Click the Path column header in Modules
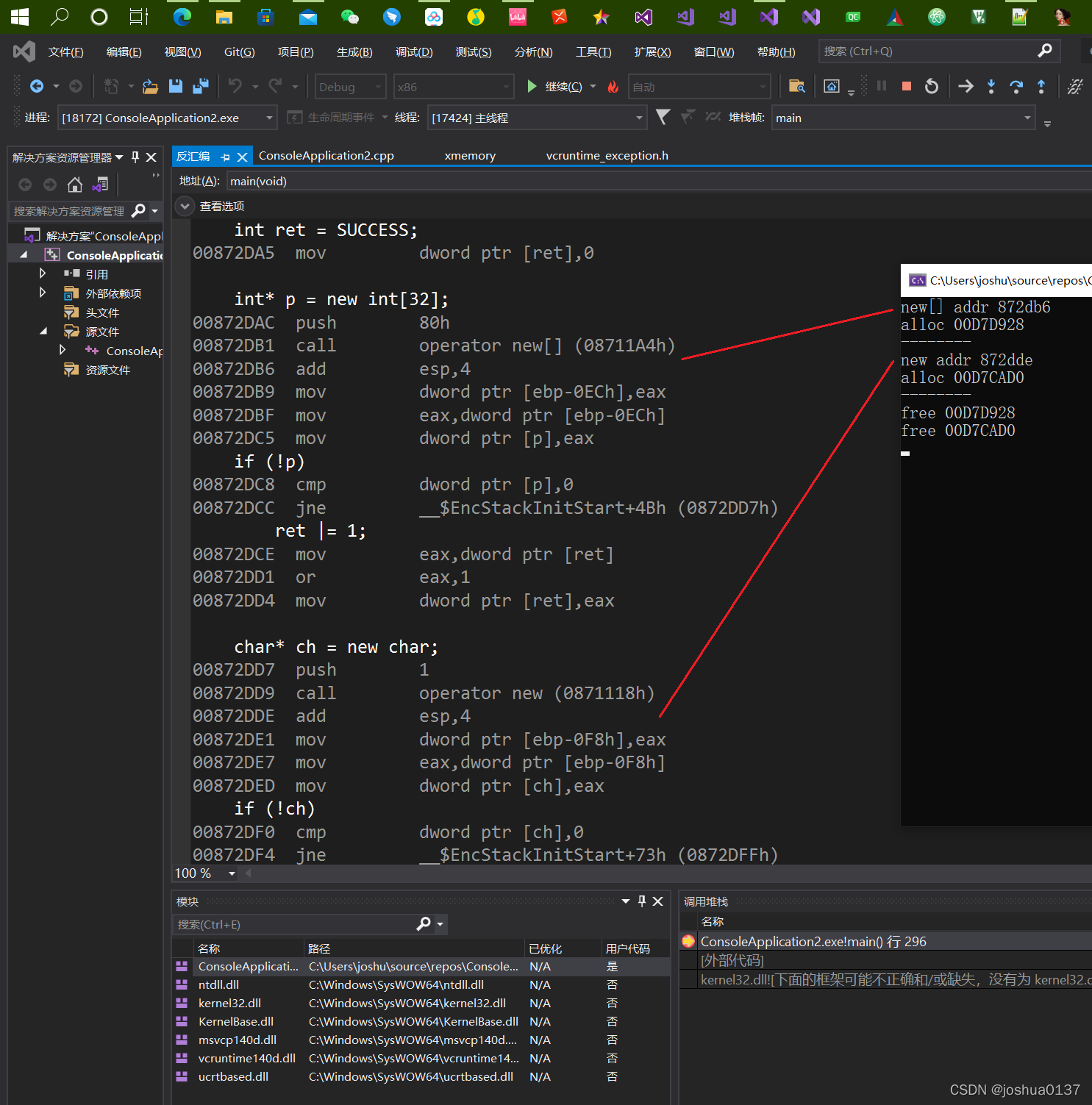The height and width of the screenshot is (1105, 1092). coord(415,948)
